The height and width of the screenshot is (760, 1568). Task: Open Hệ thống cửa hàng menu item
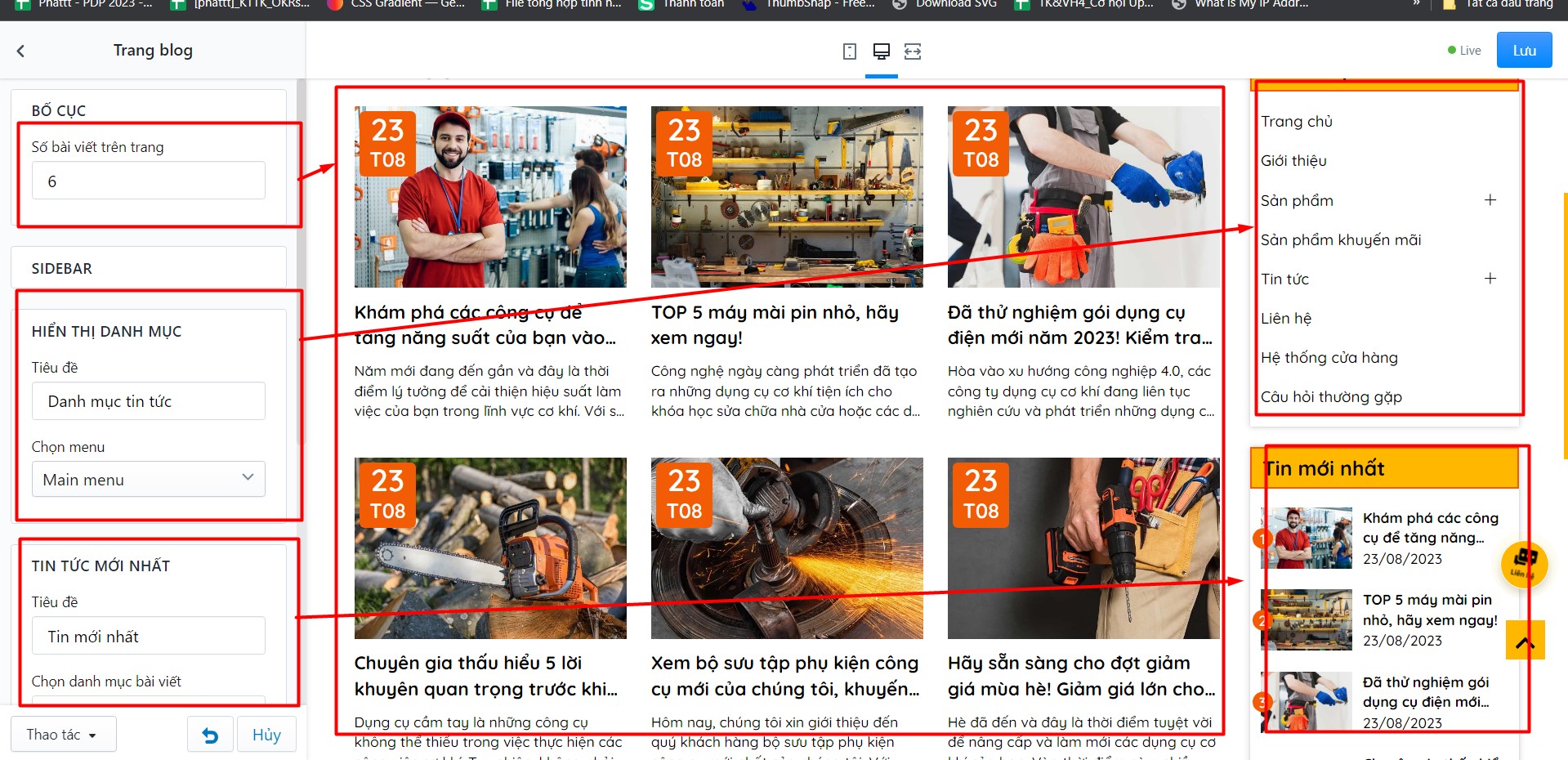pyautogui.click(x=1329, y=357)
